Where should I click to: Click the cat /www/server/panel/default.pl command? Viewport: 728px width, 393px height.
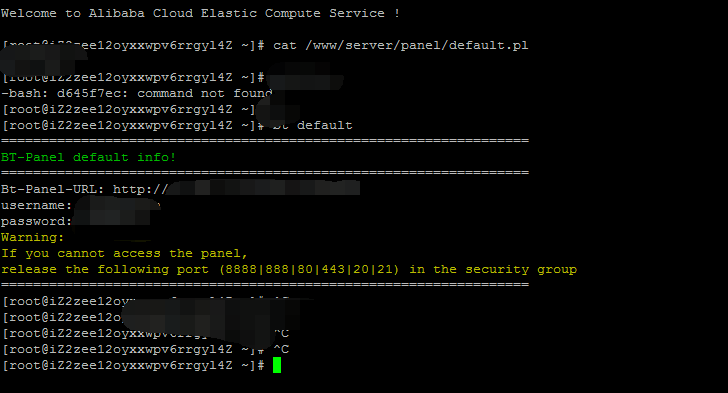[x=400, y=46]
